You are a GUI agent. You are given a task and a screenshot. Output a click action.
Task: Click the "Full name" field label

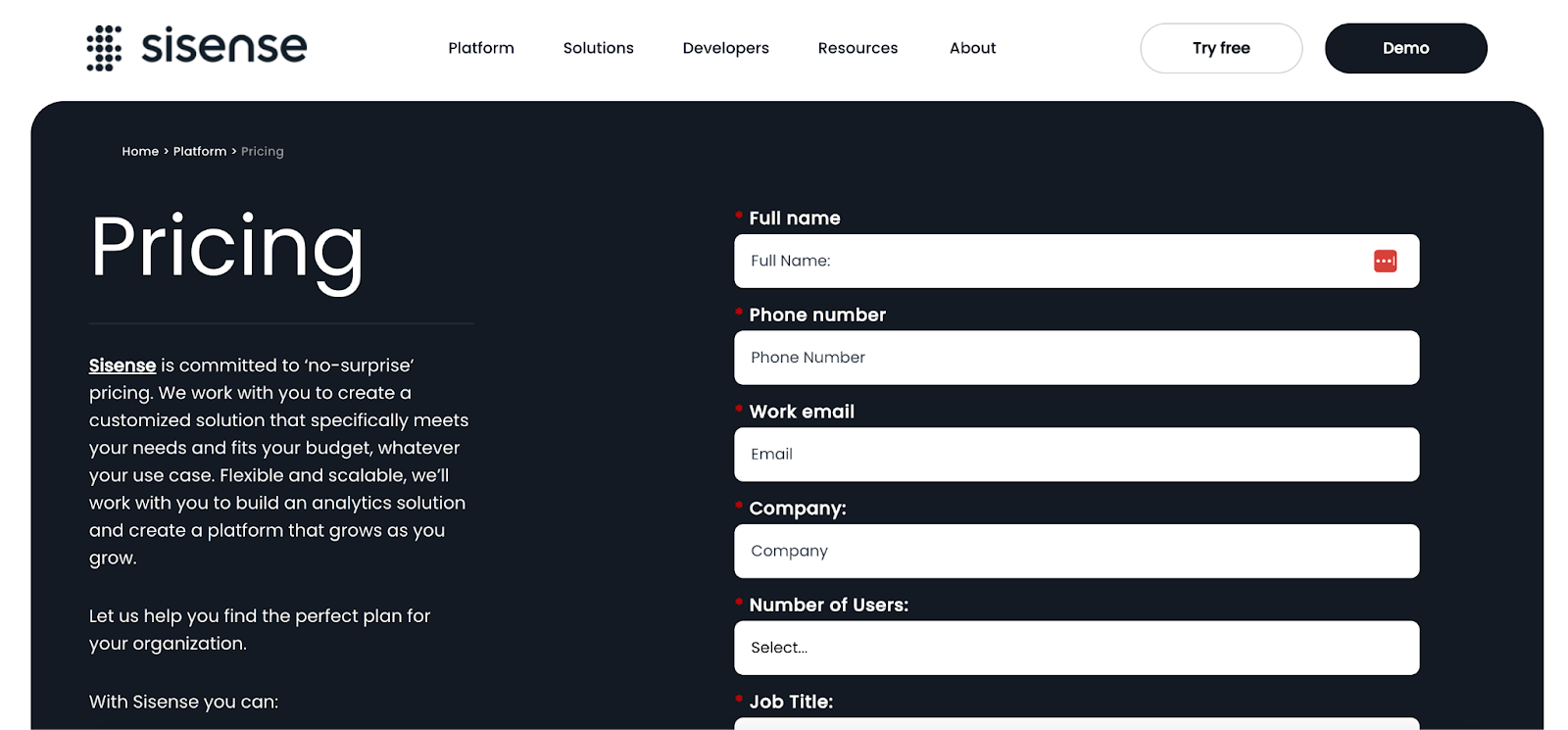pyautogui.click(x=795, y=219)
